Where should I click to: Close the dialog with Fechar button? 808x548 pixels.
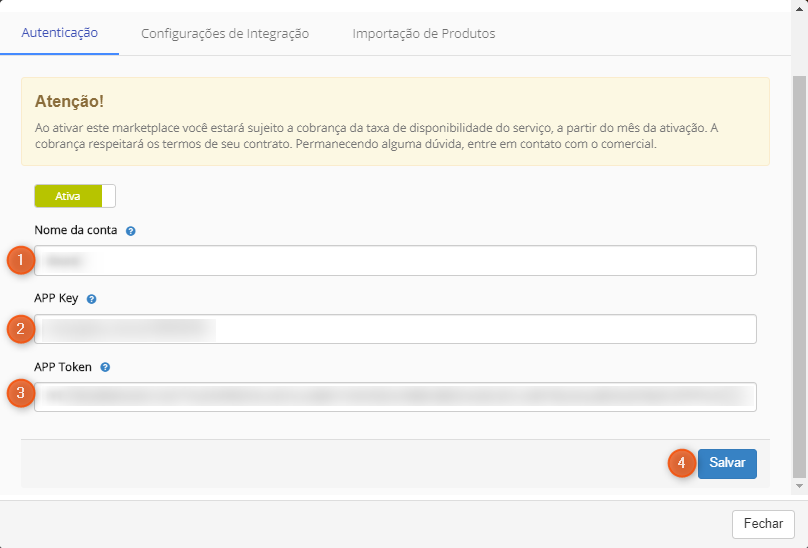coord(763,523)
